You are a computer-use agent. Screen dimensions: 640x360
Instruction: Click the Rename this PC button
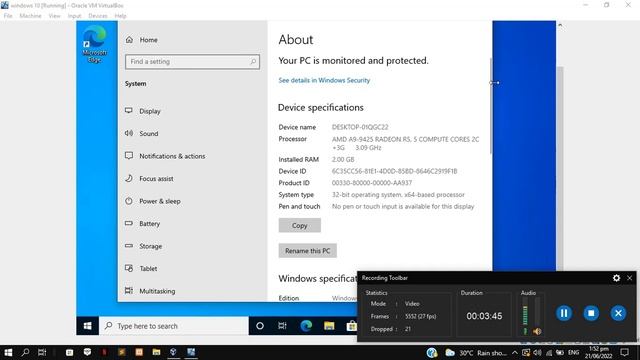click(308, 251)
